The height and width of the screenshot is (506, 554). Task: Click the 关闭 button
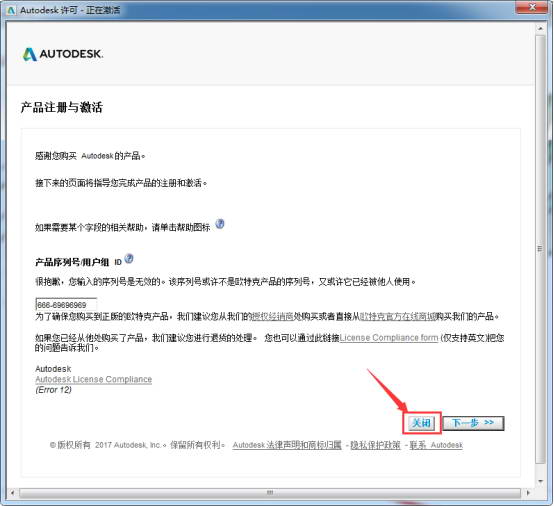pos(422,423)
